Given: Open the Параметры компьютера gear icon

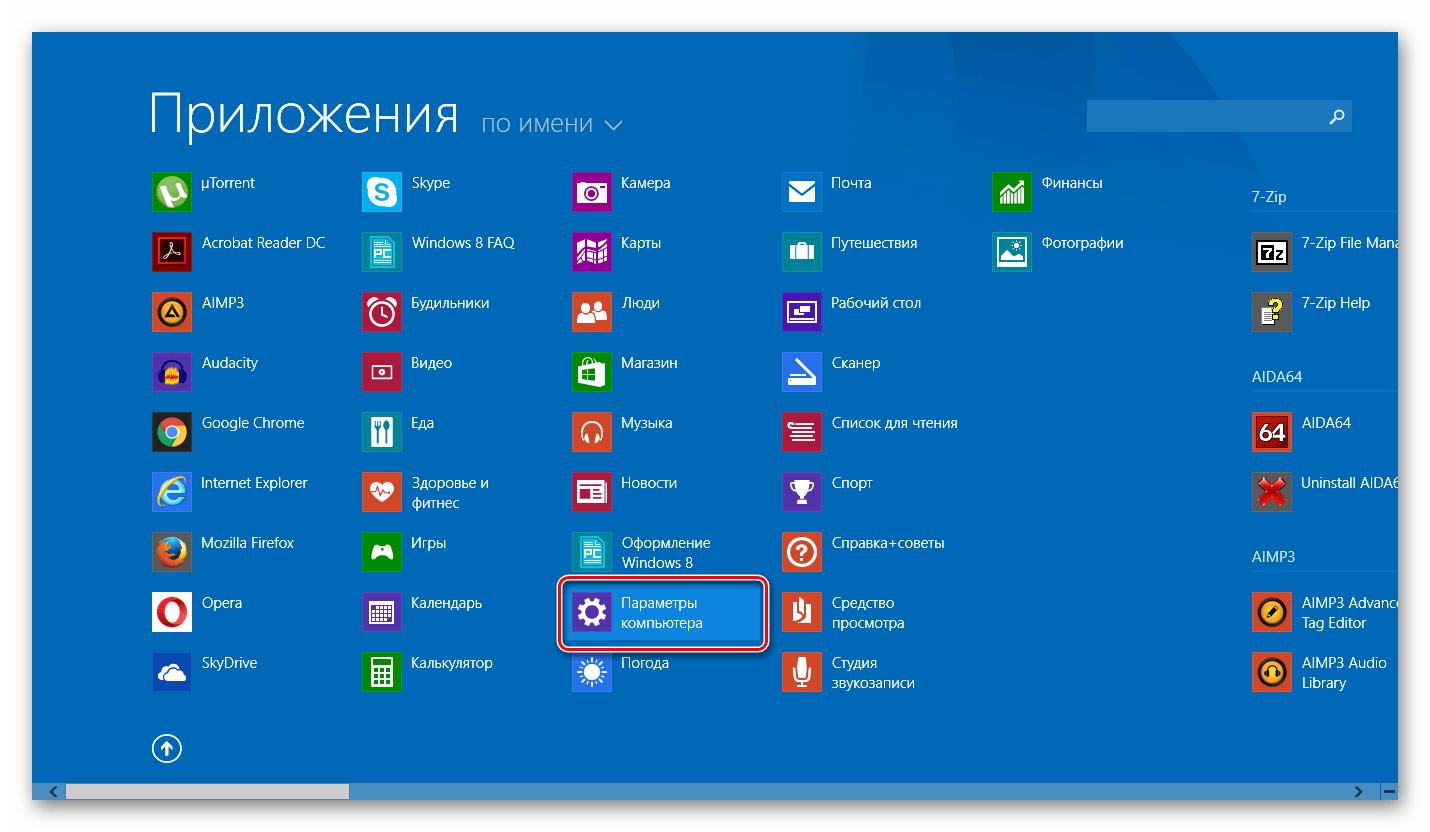Looking at the screenshot, I should 591,612.
